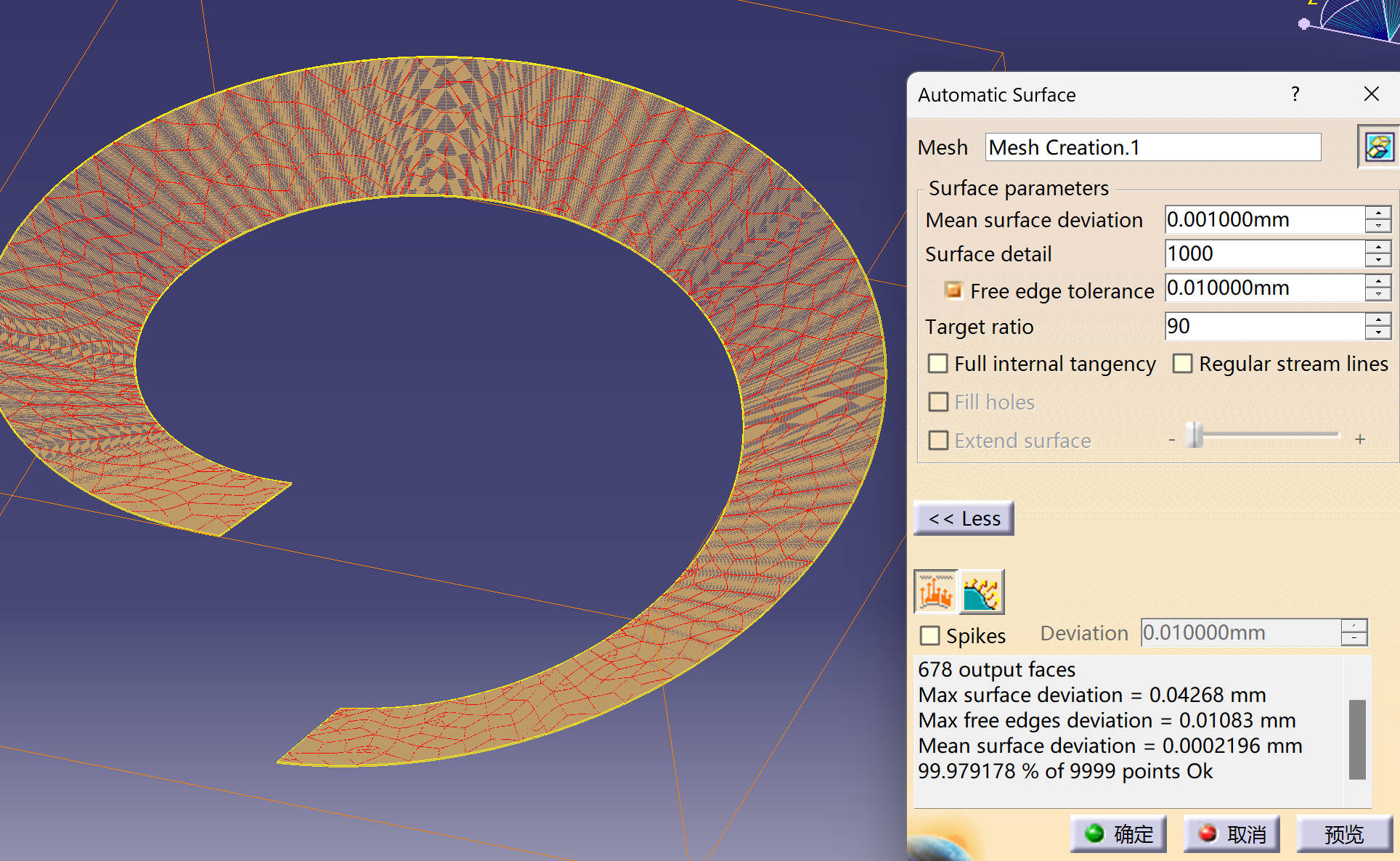Screen dimensions: 1400x861
Task: Confirm with the green 确定 button
Action: click(1118, 834)
